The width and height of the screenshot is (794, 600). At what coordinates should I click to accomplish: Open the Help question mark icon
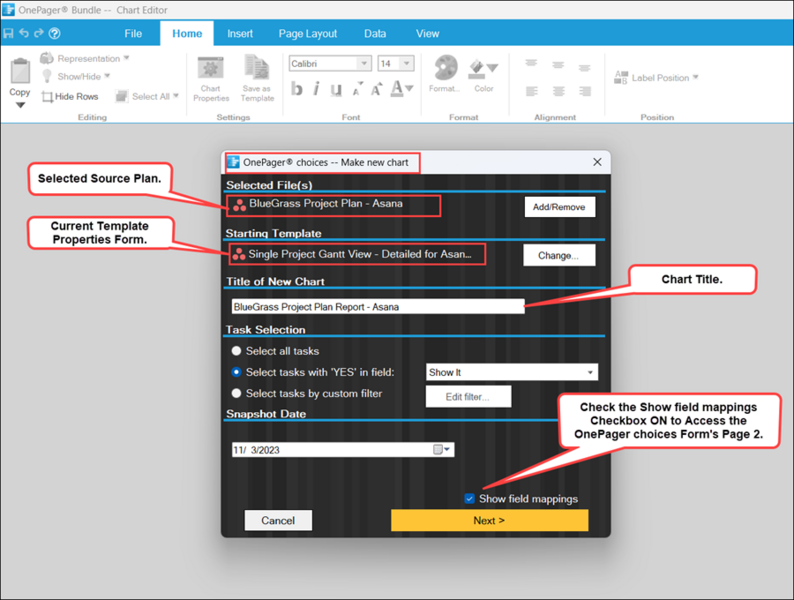[x=54, y=33]
